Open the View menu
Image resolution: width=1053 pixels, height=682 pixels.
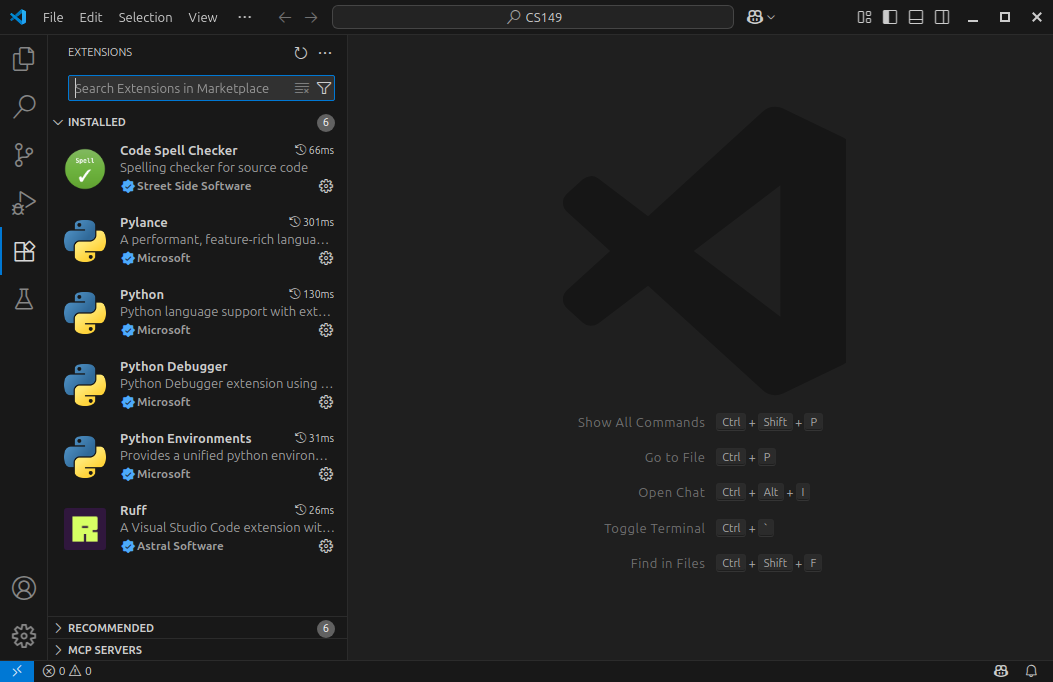(202, 17)
